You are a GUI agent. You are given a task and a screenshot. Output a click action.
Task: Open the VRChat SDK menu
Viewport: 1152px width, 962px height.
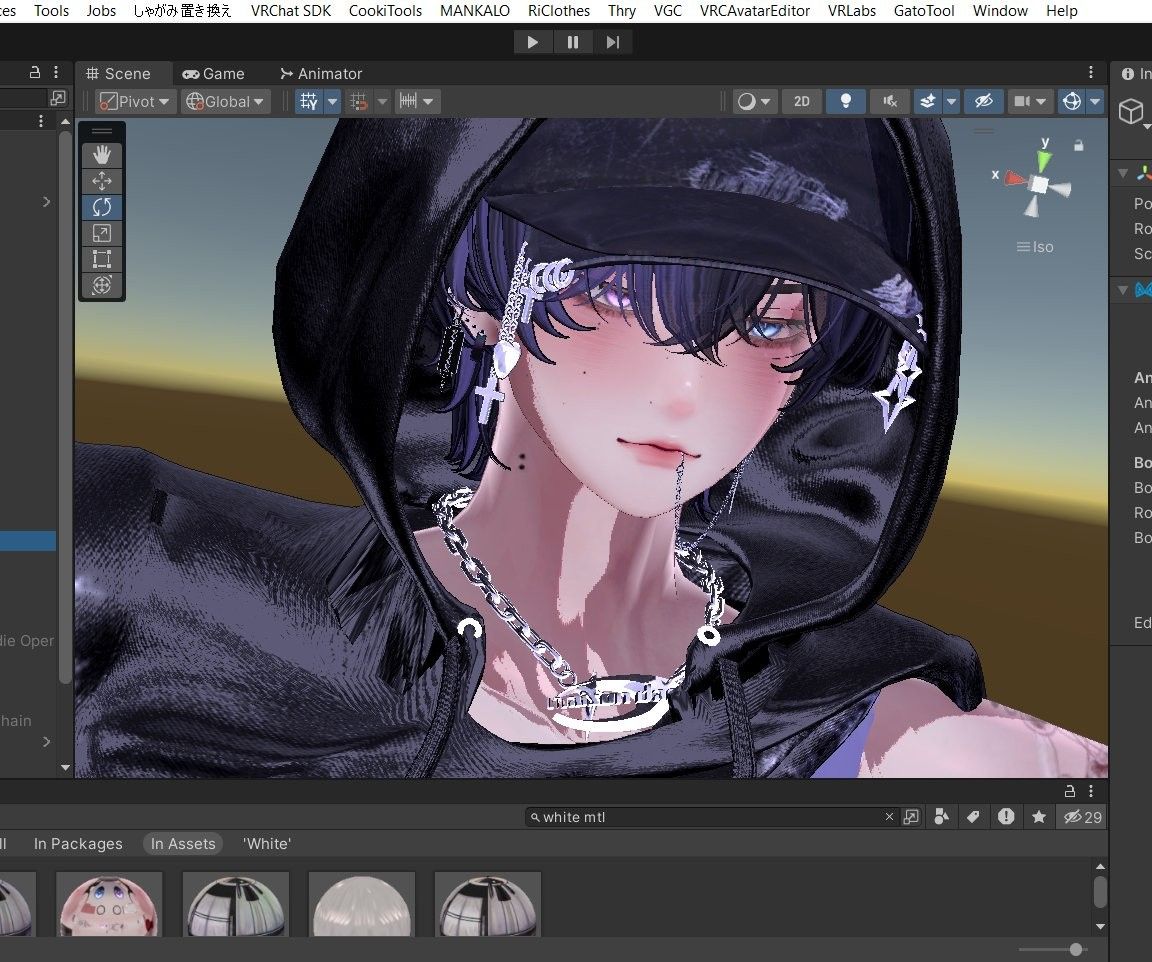291,11
